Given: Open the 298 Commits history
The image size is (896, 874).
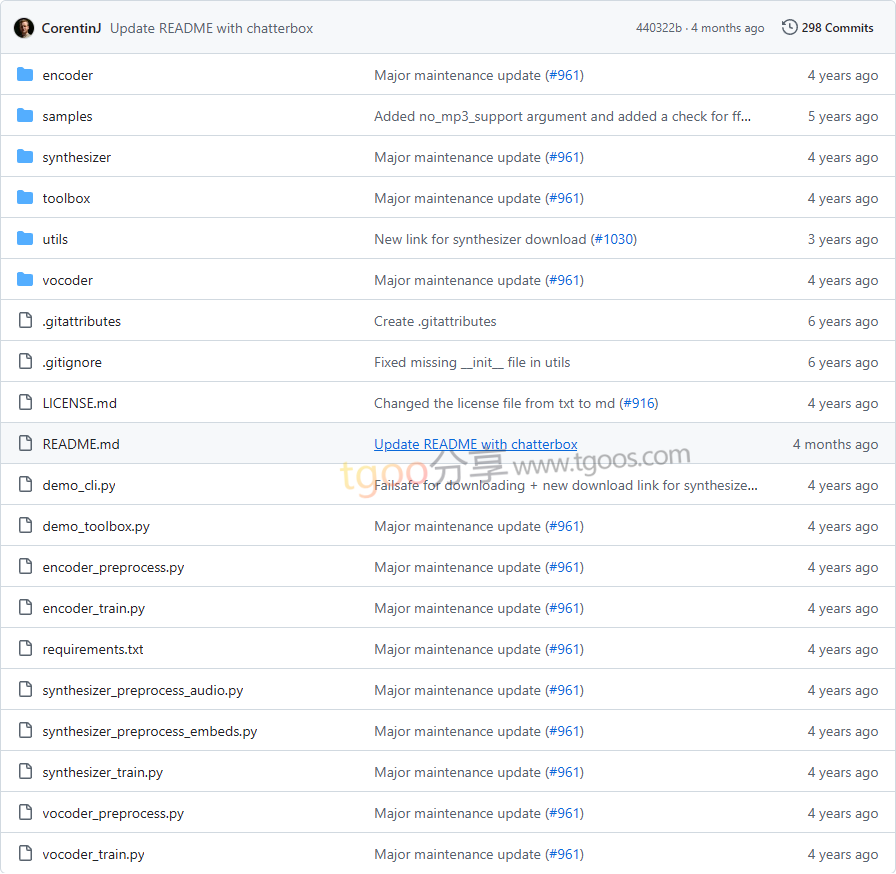Looking at the screenshot, I should click(837, 28).
